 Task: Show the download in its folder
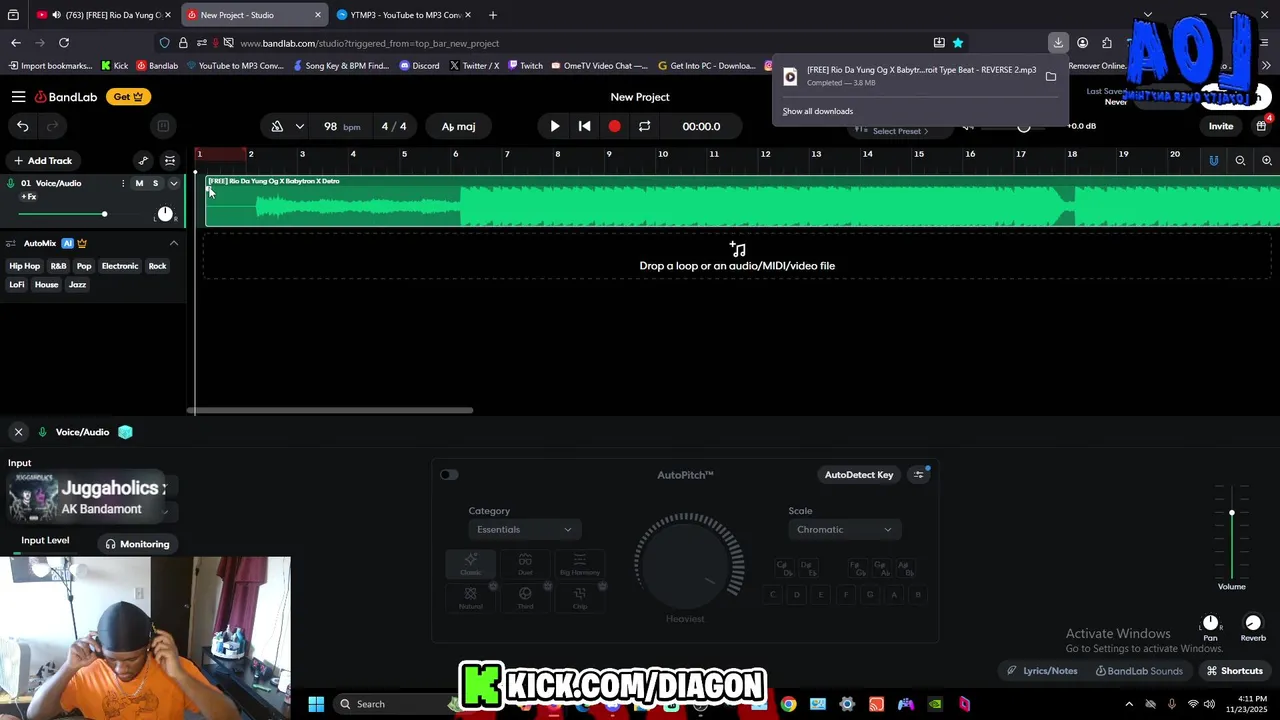click(1051, 76)
